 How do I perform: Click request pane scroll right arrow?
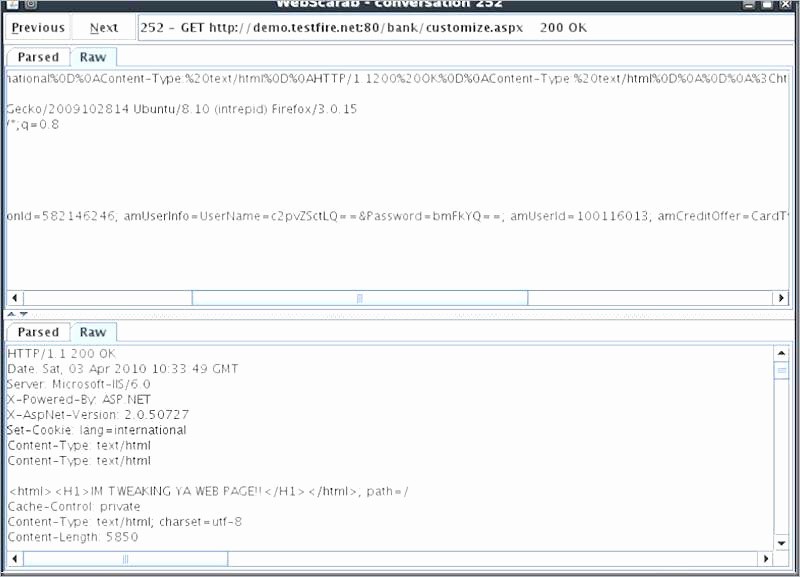(x=781, y=298)
